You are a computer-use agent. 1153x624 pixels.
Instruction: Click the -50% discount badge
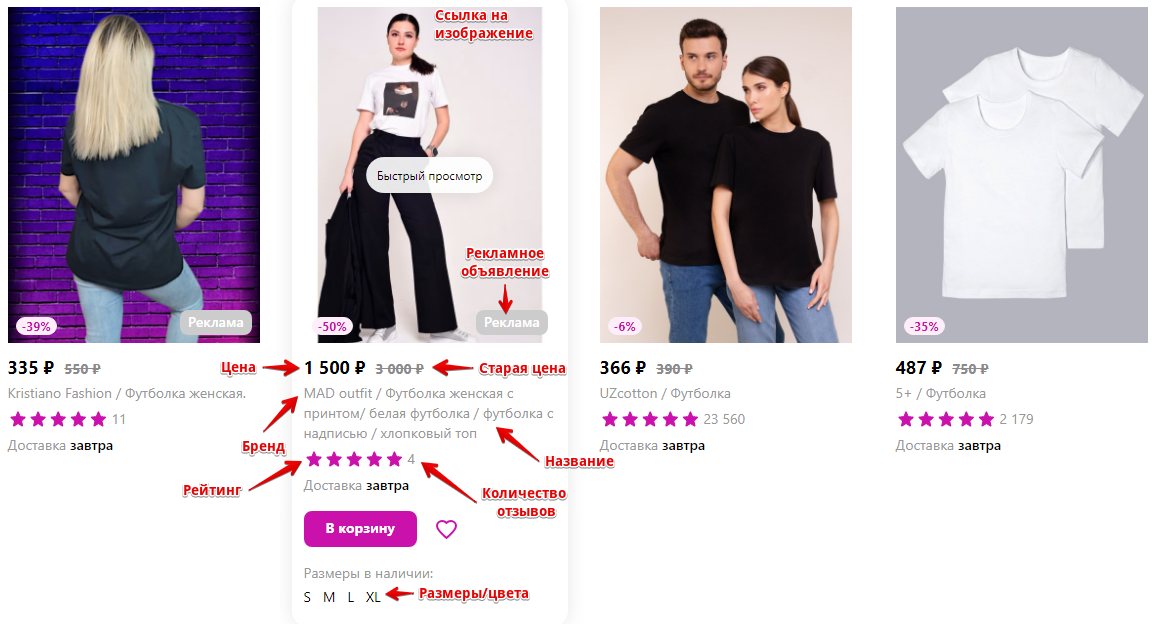coord(333,326)
